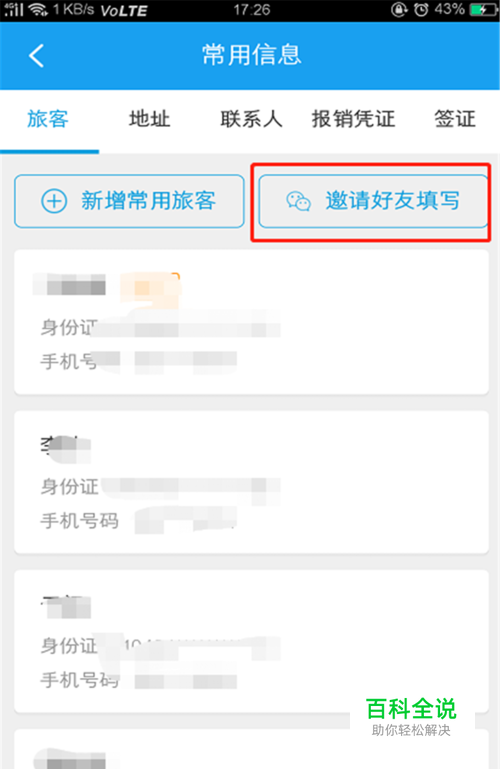The width and height of the screenshot is (500, 769).
Task: Tap the cellular signal bars icon
Action: click(x=14, y=9)
